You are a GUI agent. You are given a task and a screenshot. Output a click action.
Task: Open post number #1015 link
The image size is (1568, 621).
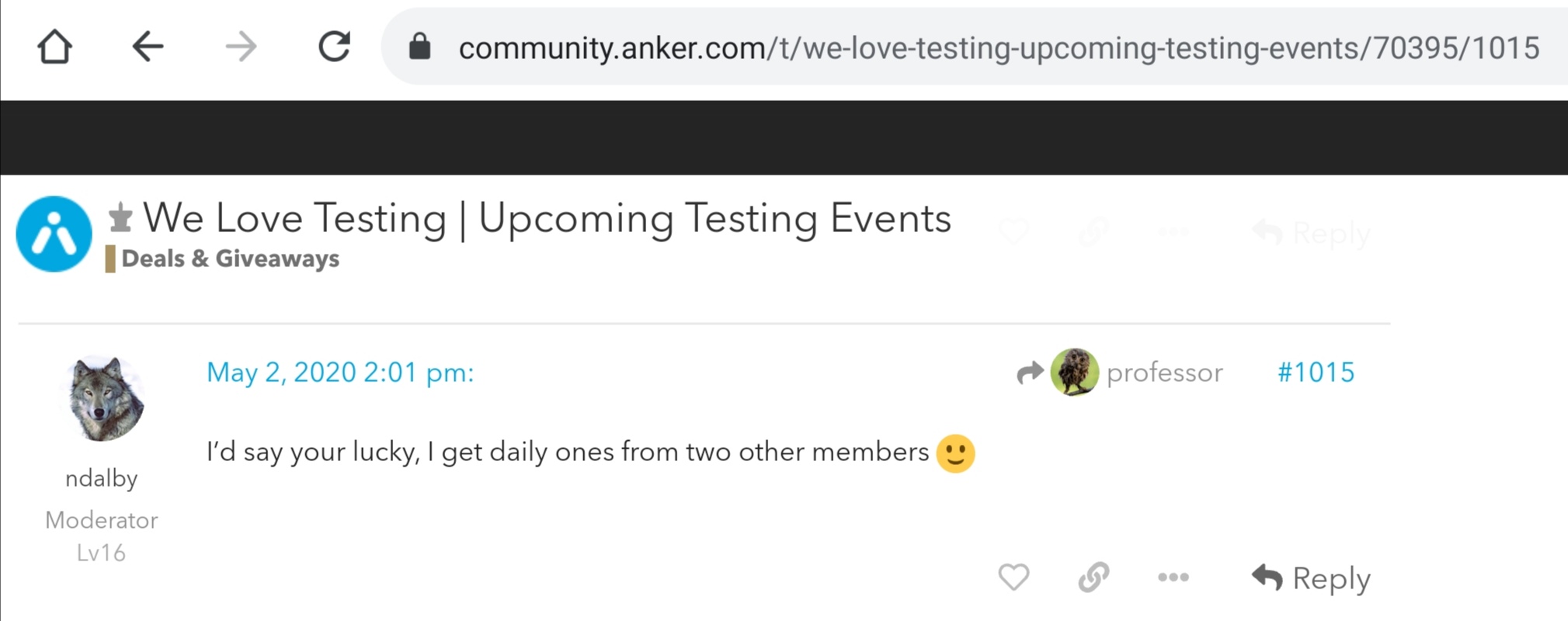click(1316, 373)
